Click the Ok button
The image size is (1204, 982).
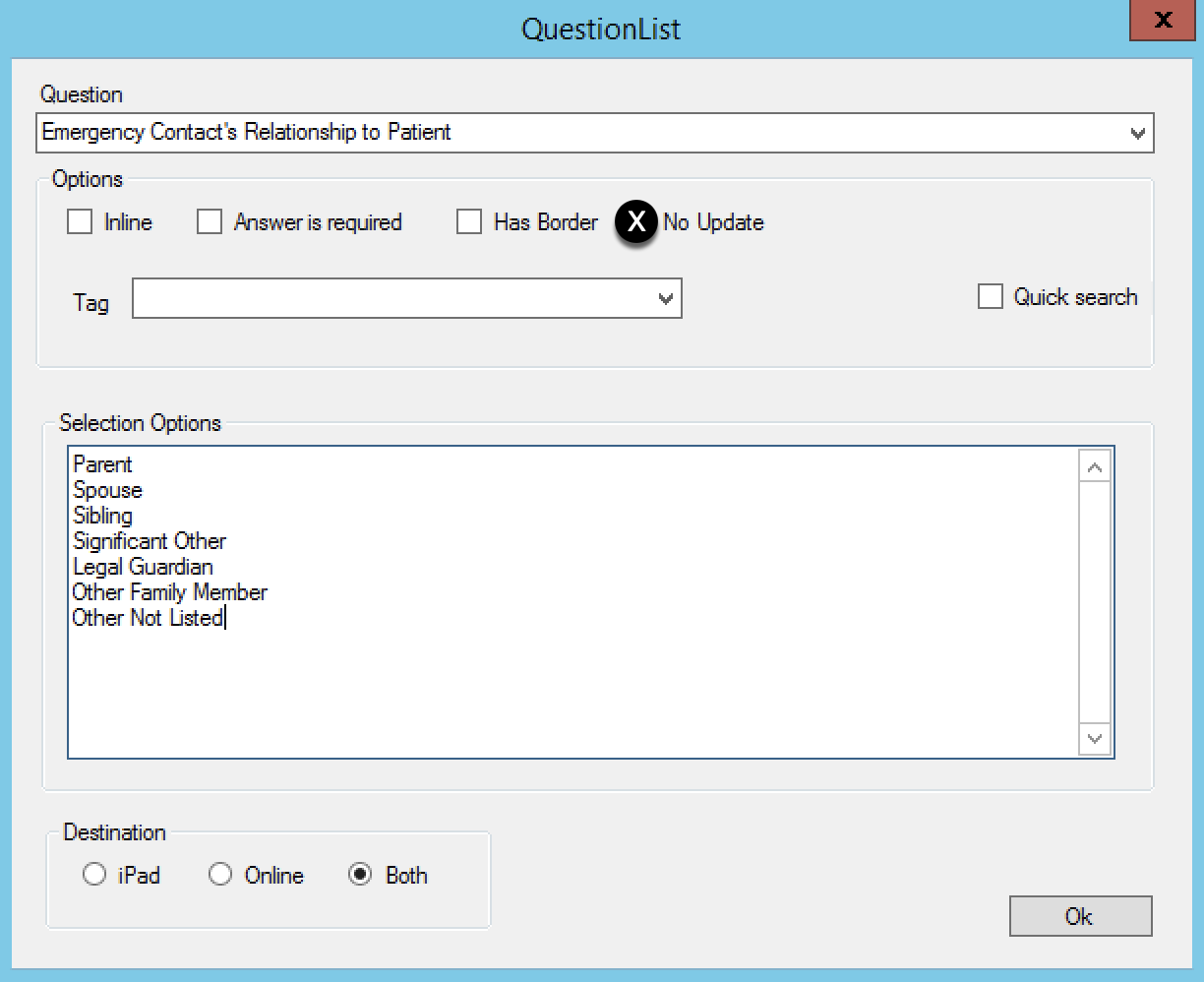coord(1080,916)
